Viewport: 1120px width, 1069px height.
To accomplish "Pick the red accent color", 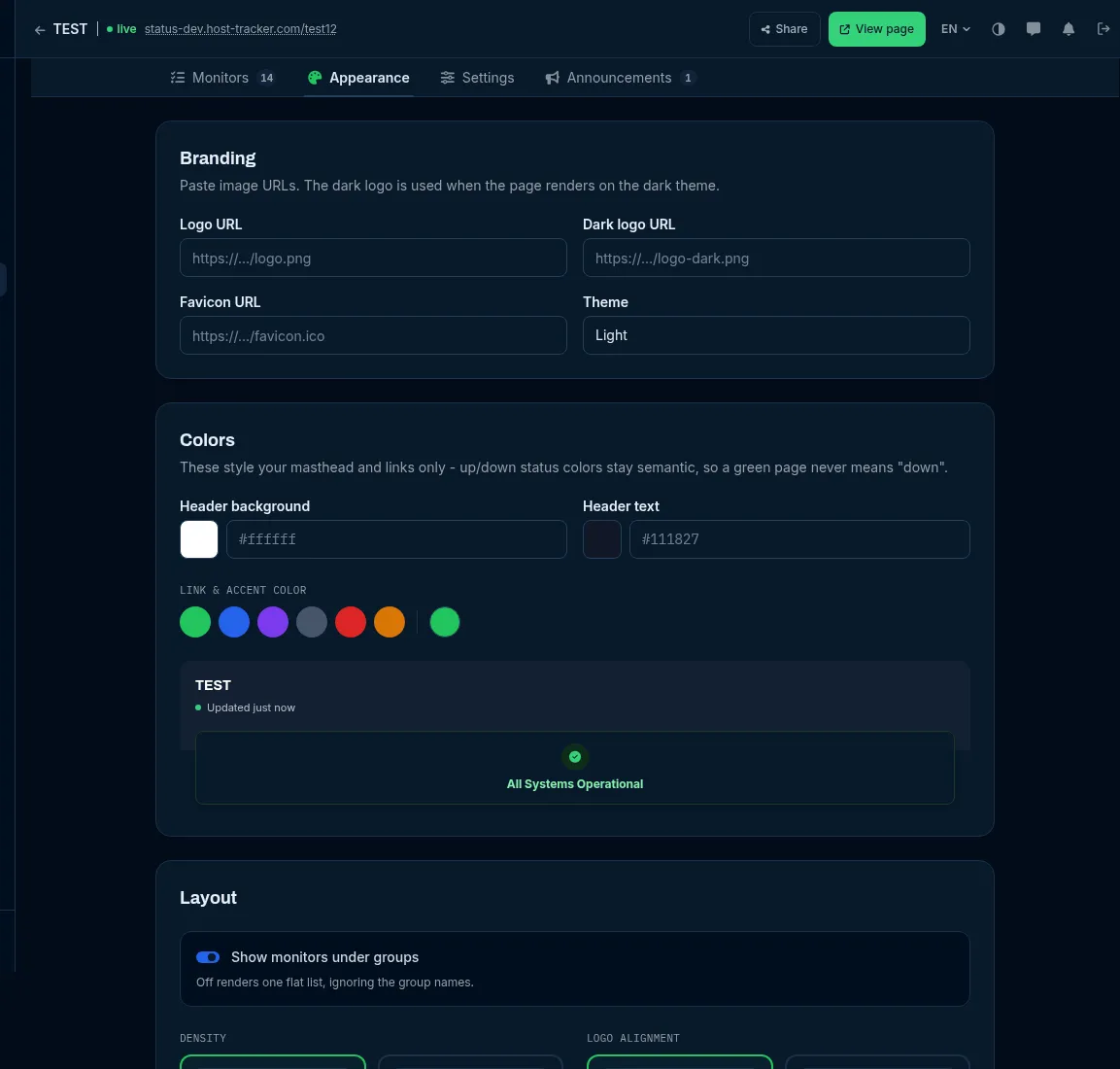I will pos(351,622).
